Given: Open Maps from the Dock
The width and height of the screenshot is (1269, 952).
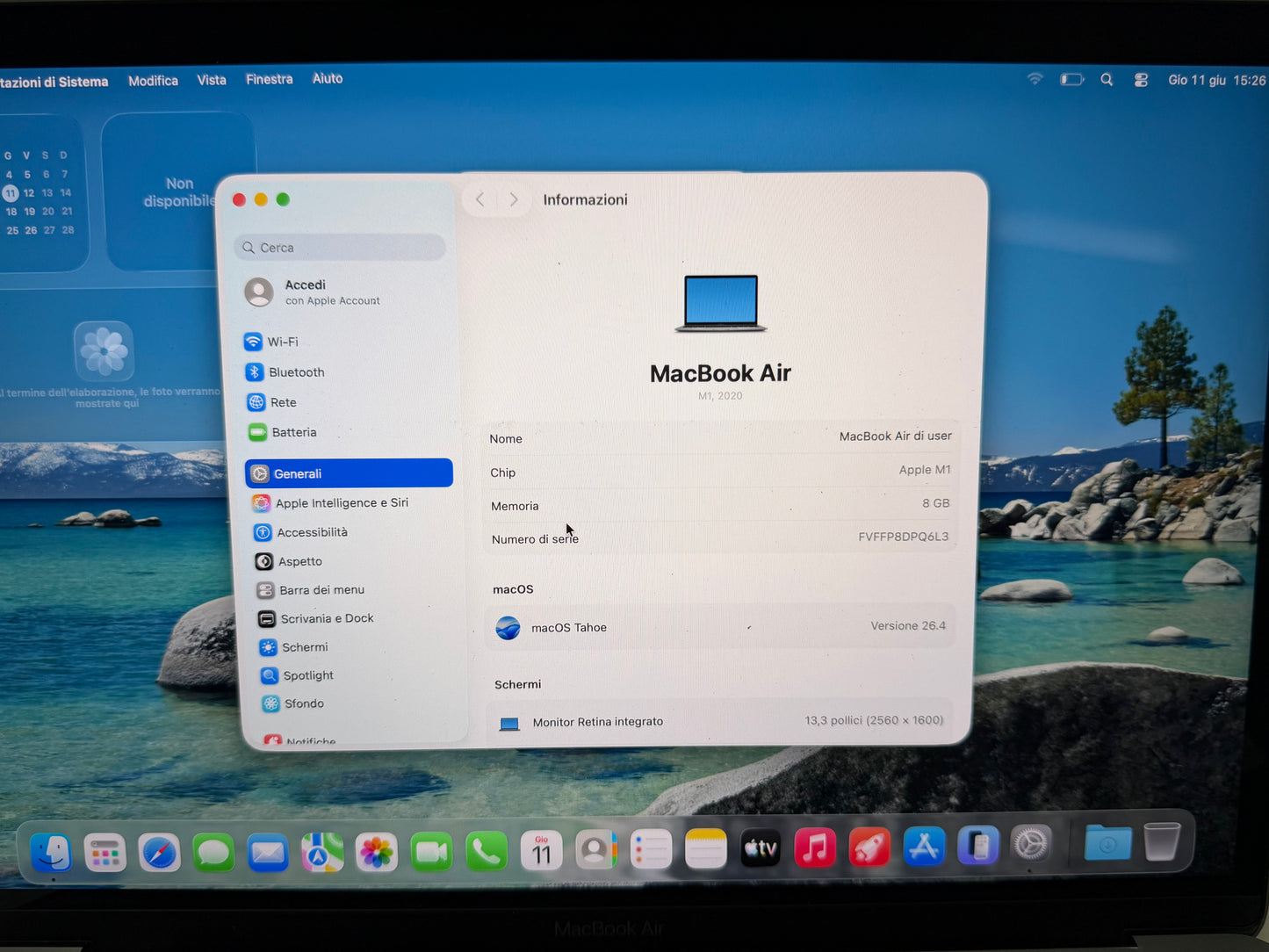Looking at the screenshot, I should point(322,853).
